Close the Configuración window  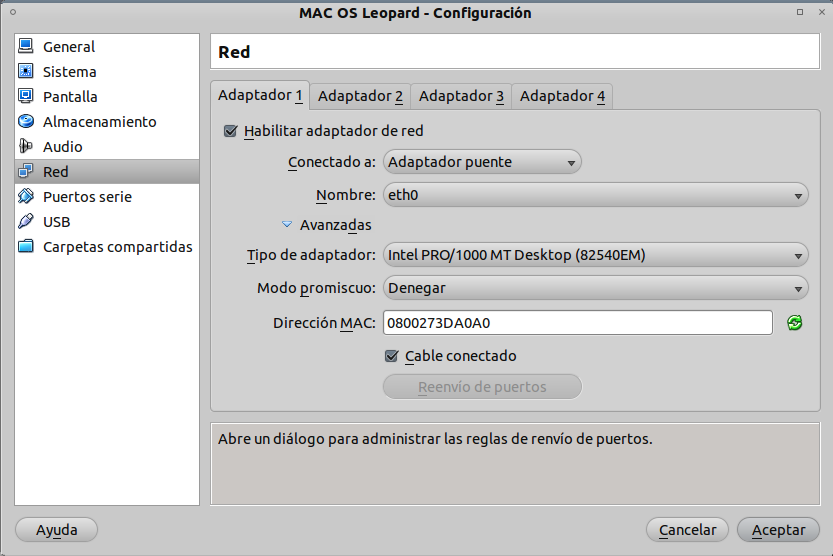pyautogui.click(x=821, y=12)
